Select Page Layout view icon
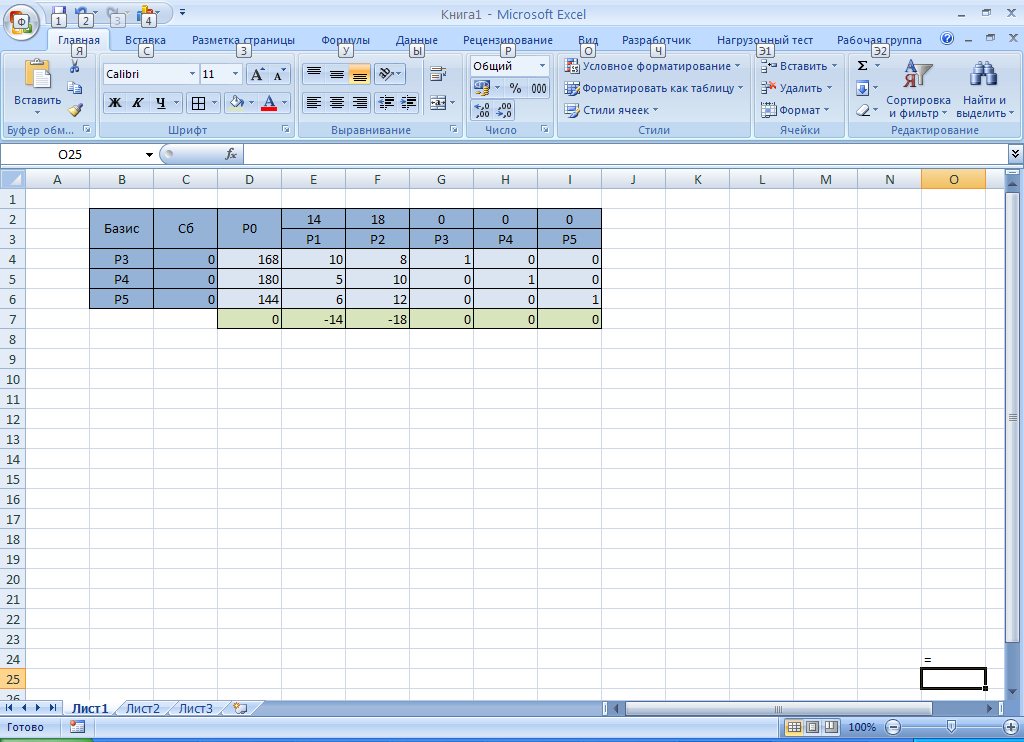Screen dimensions: 1024x742 point(812,727)
